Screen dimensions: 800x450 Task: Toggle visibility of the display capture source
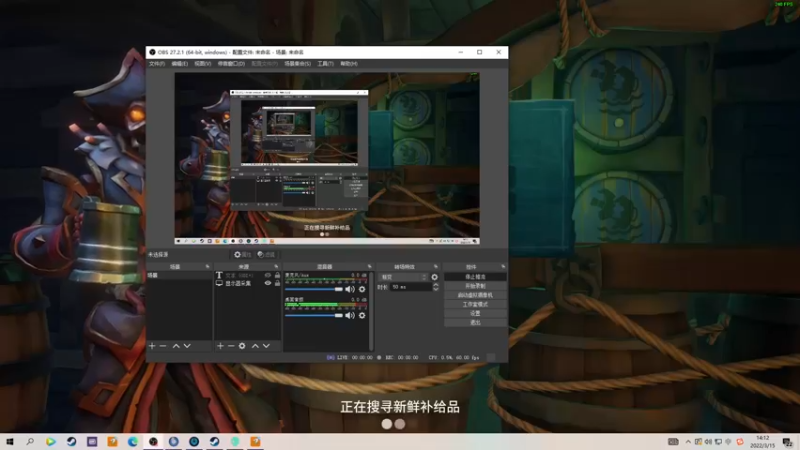tap(267, 283)
